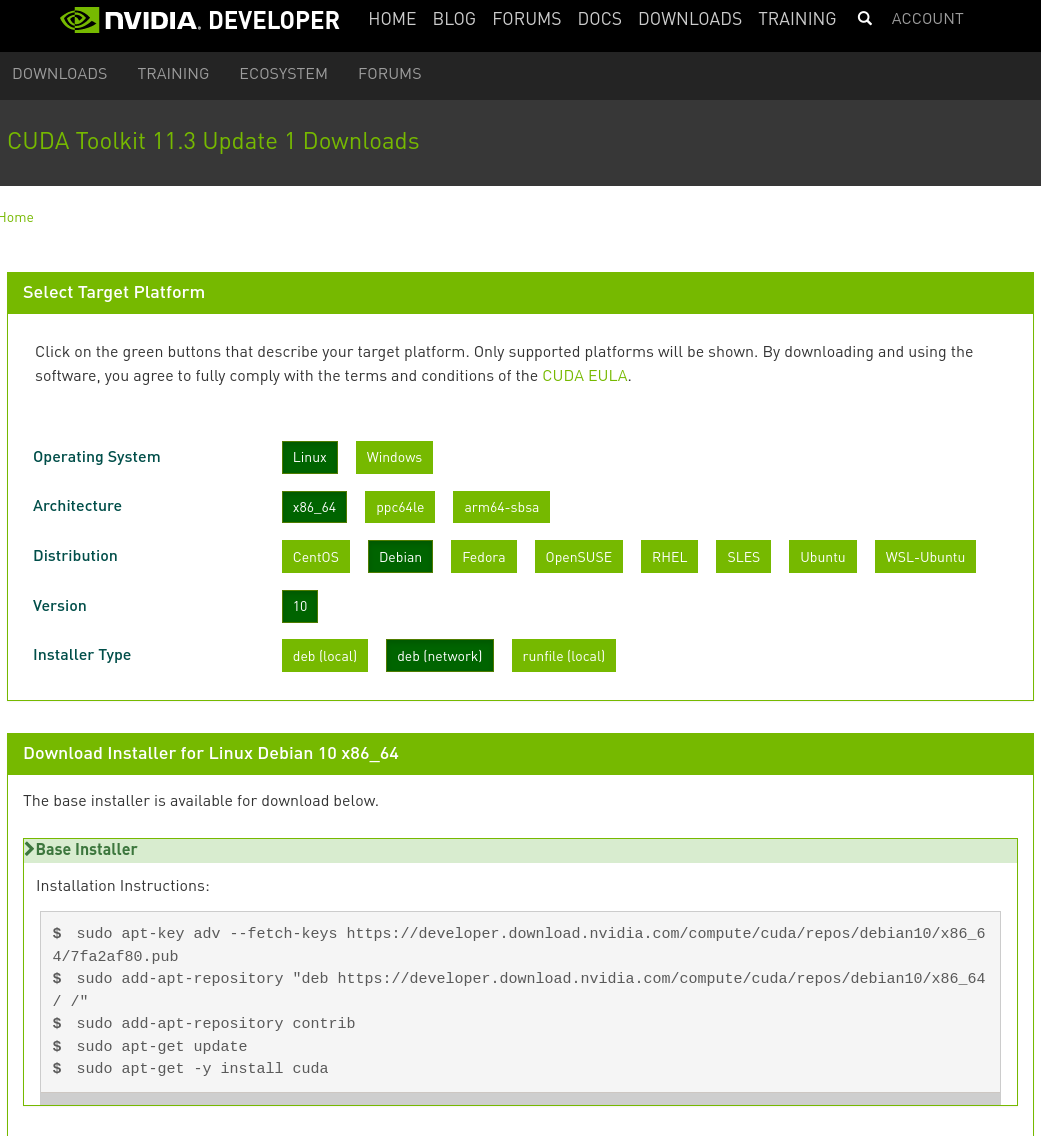Open the search magnifier icon
The height and width of the screenshot is (1136, 1041).
tap(864, 19)
